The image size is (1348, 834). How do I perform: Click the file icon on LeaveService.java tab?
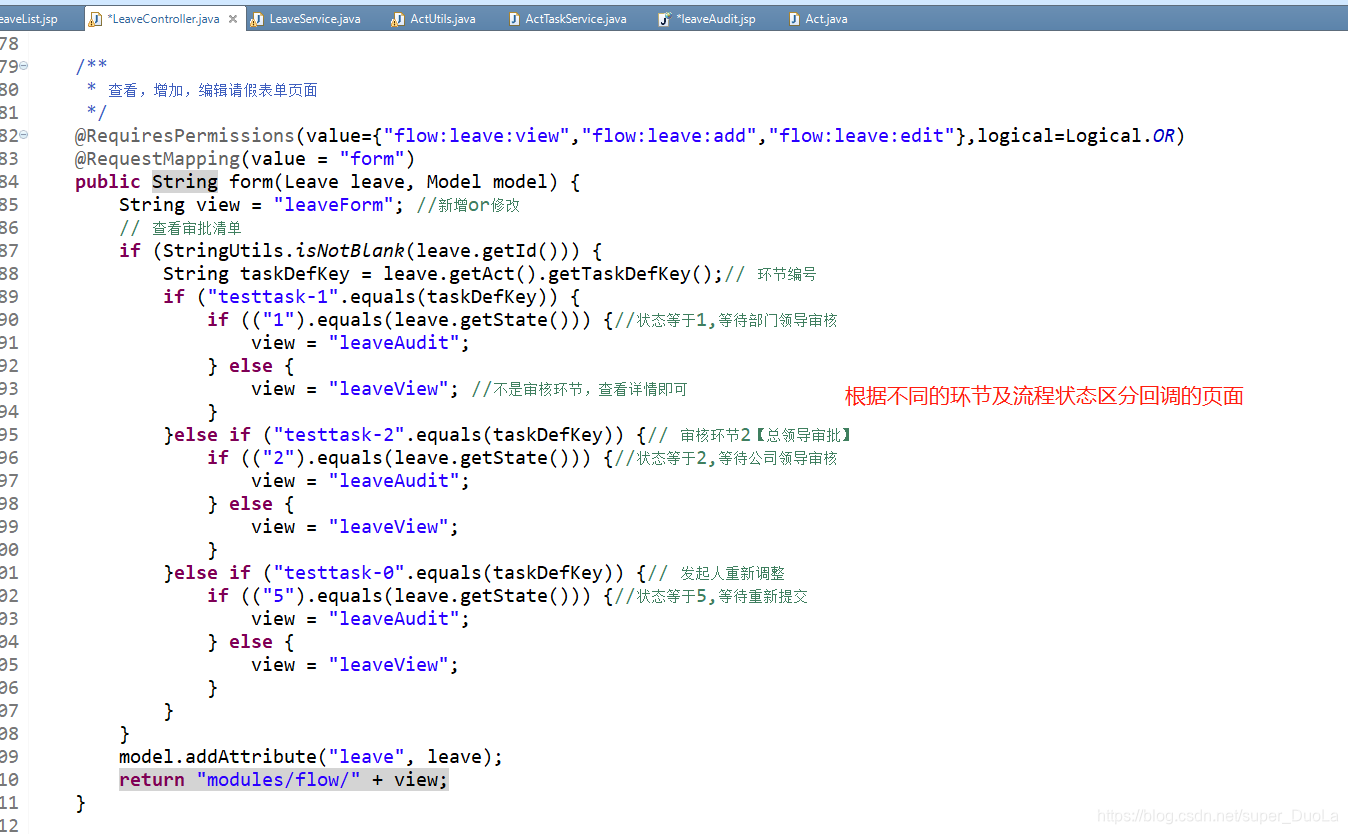pos(257,19)
